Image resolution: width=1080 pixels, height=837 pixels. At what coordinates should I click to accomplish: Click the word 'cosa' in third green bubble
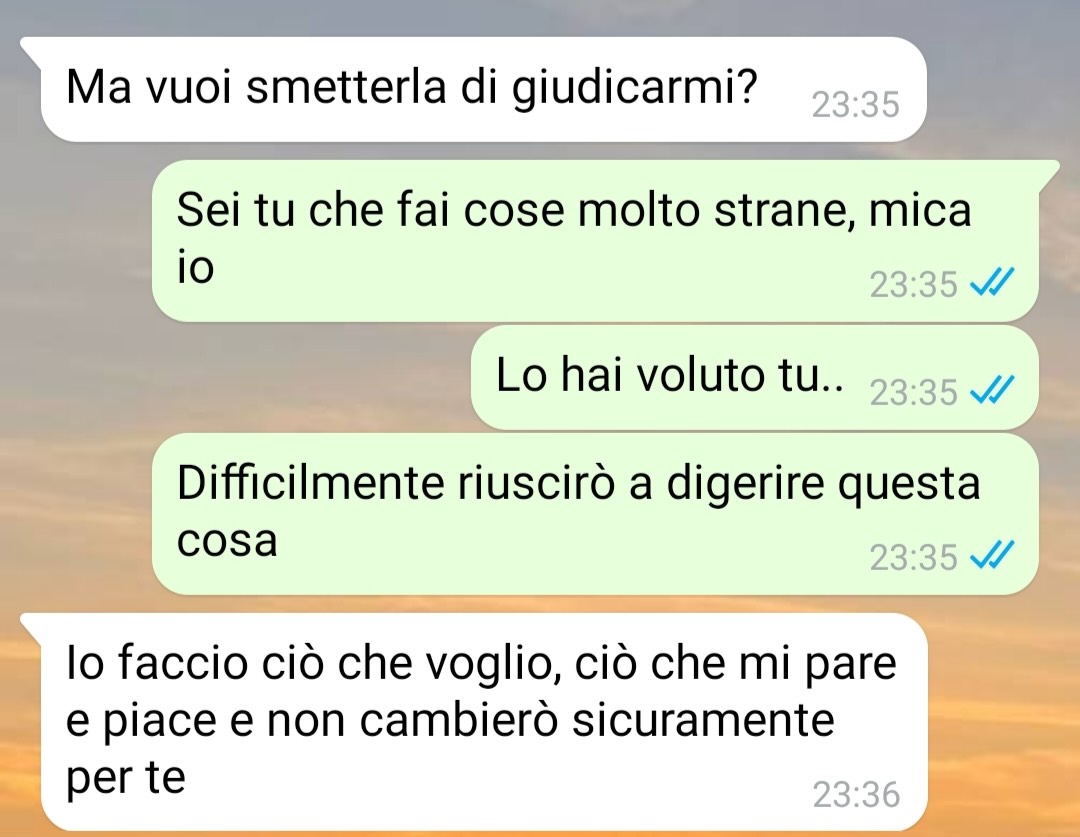click(x=227, y=541)
